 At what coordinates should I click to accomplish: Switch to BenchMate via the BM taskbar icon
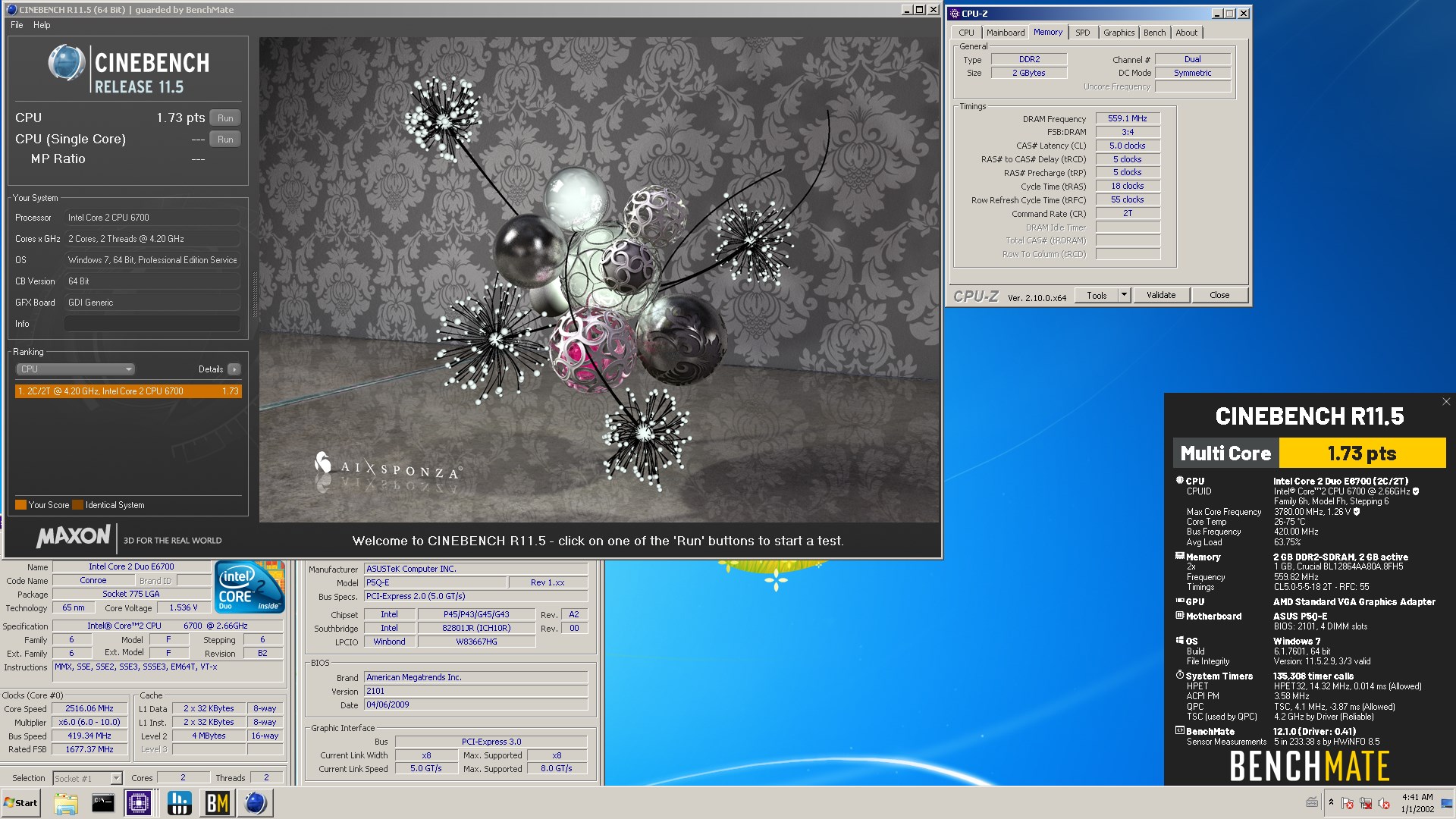pos(218,803)
